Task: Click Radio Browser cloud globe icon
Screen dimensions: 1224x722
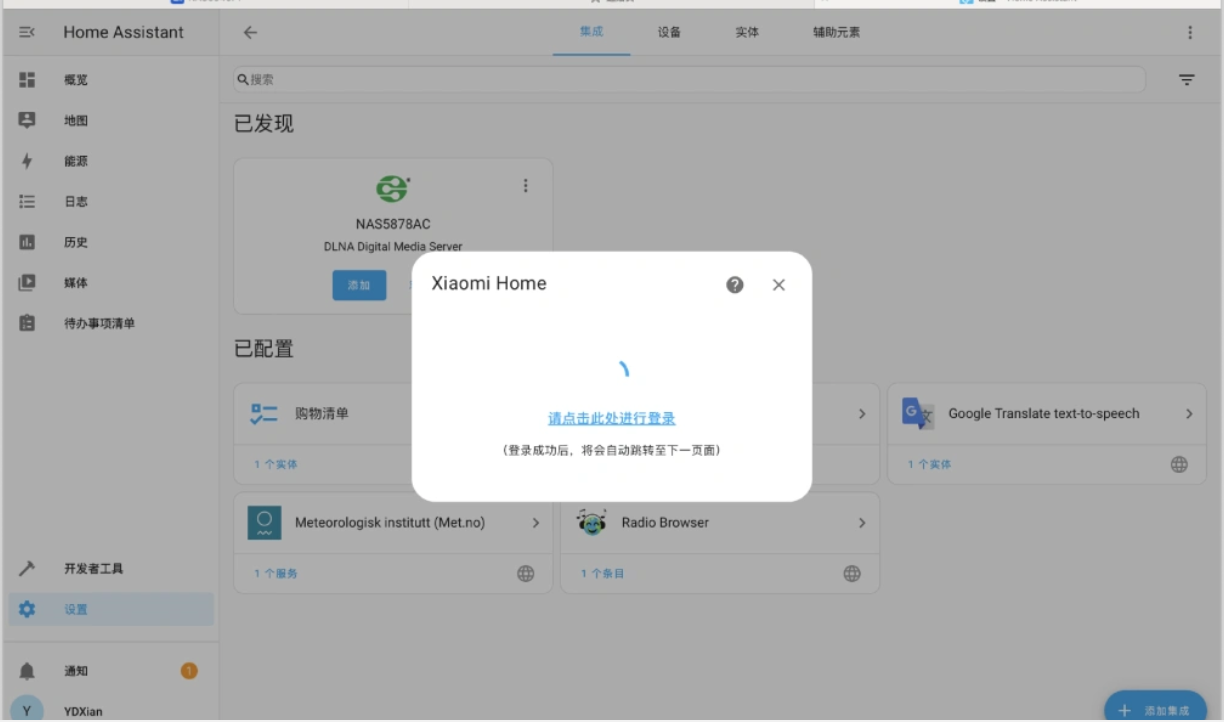Action: pos(852,573)
